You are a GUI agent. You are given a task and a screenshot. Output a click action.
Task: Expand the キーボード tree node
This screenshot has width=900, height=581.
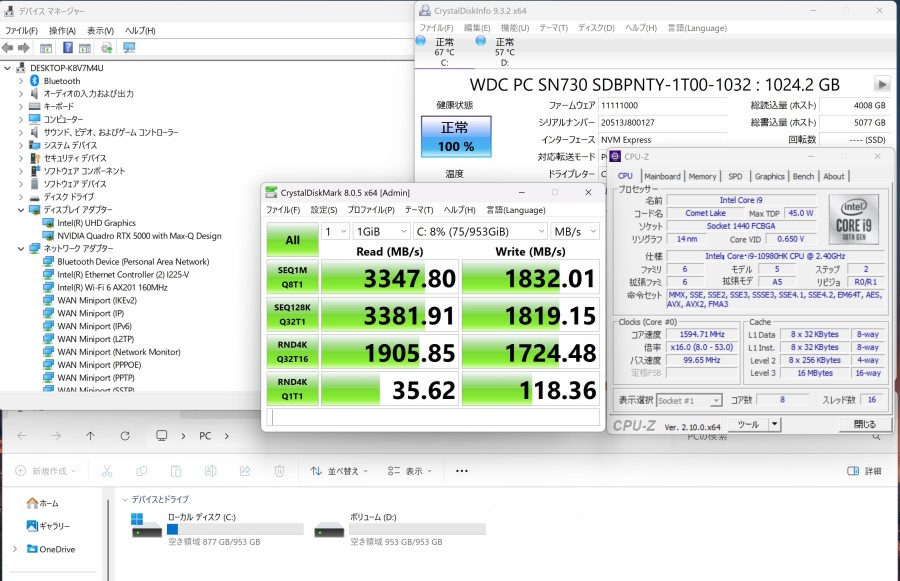[21, 106]
